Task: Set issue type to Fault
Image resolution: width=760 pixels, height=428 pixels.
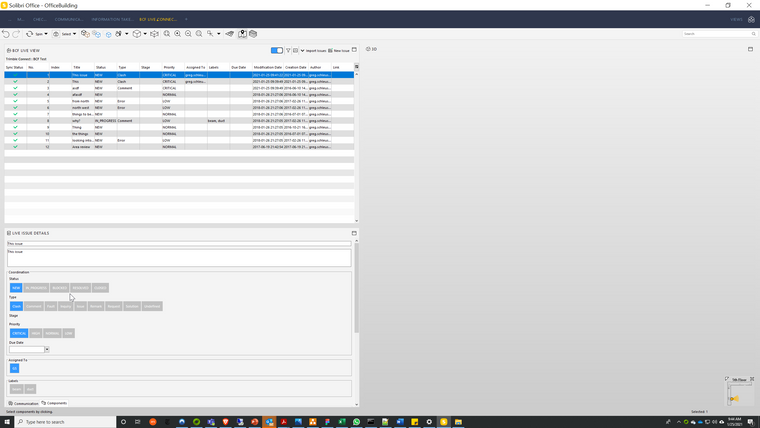Action: pyautogui.click(x=50, y=306)
